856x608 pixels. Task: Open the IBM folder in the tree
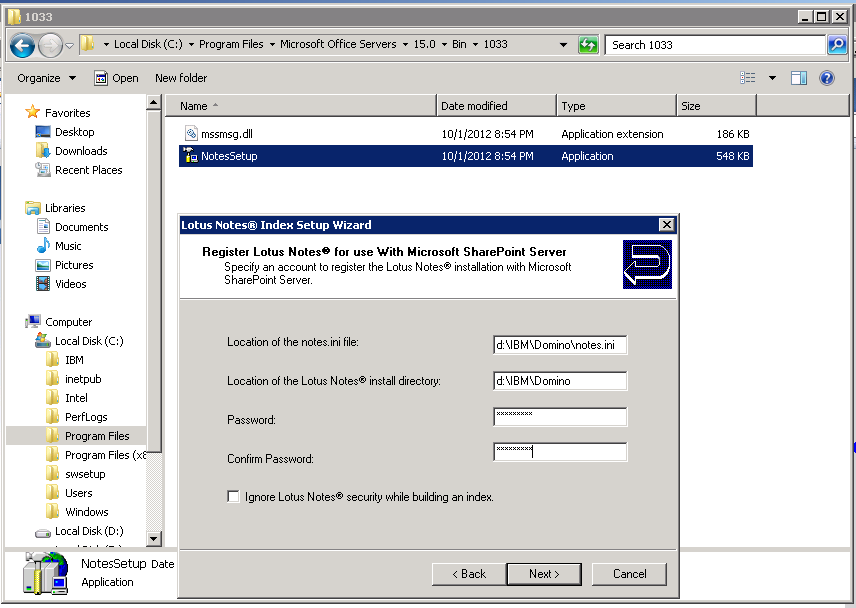74,360
